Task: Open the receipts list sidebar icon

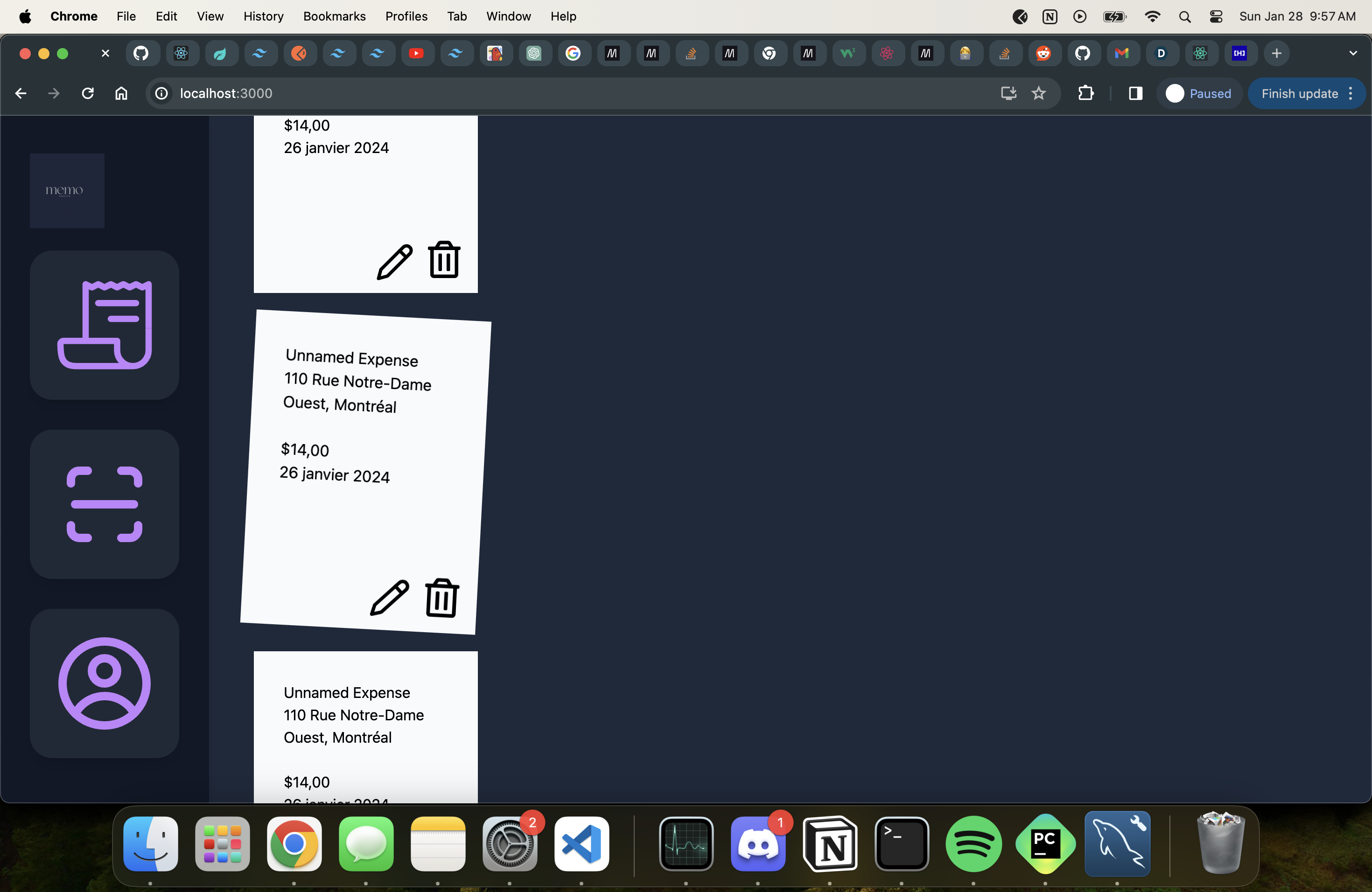Action: 105,324
